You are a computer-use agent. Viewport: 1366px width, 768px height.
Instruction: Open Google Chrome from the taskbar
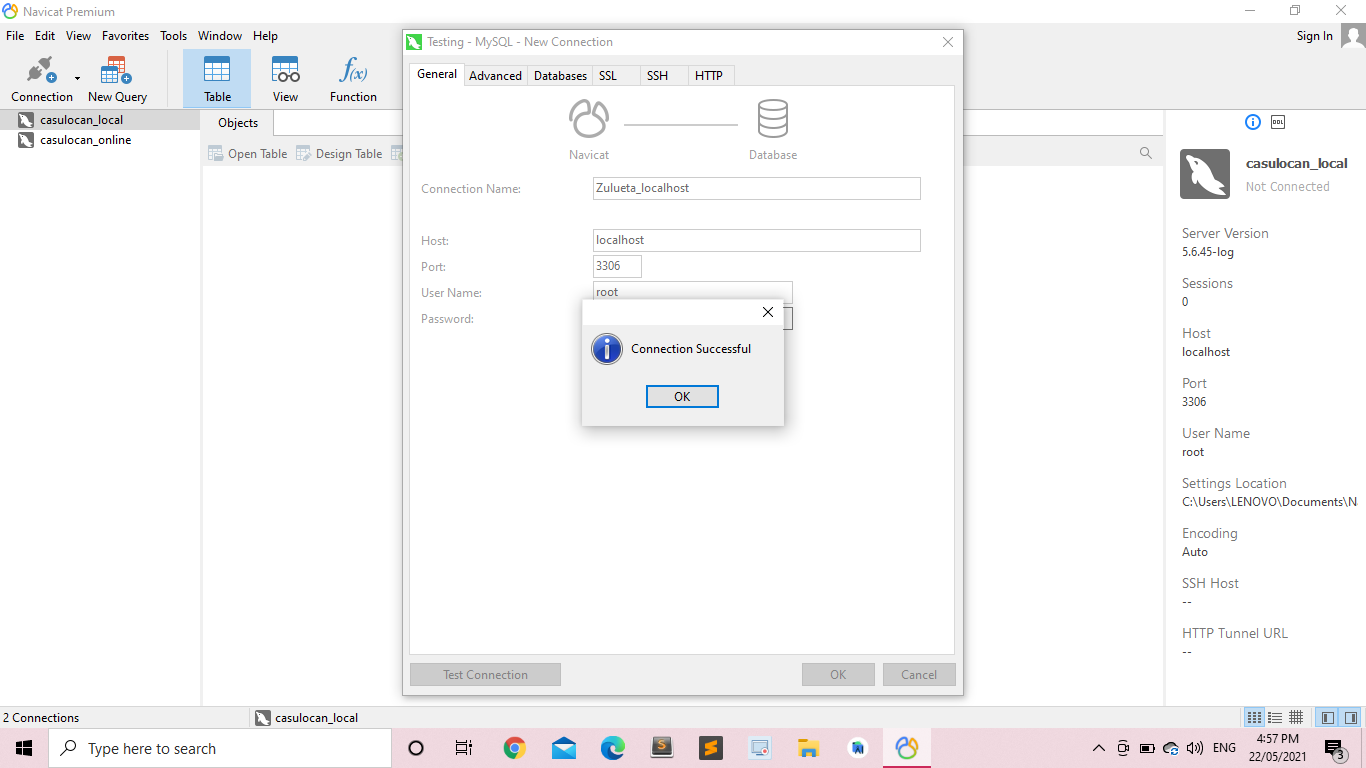point(515,748)
